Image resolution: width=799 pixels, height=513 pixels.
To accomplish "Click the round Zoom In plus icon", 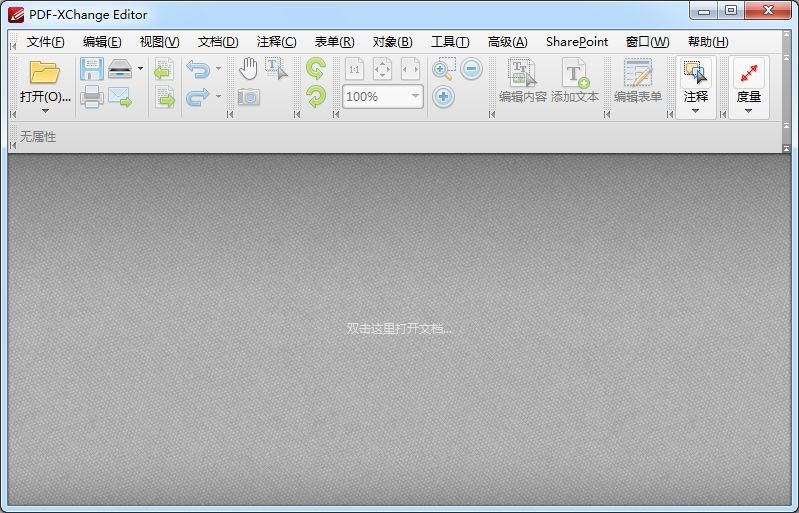I will click(443, 97).
